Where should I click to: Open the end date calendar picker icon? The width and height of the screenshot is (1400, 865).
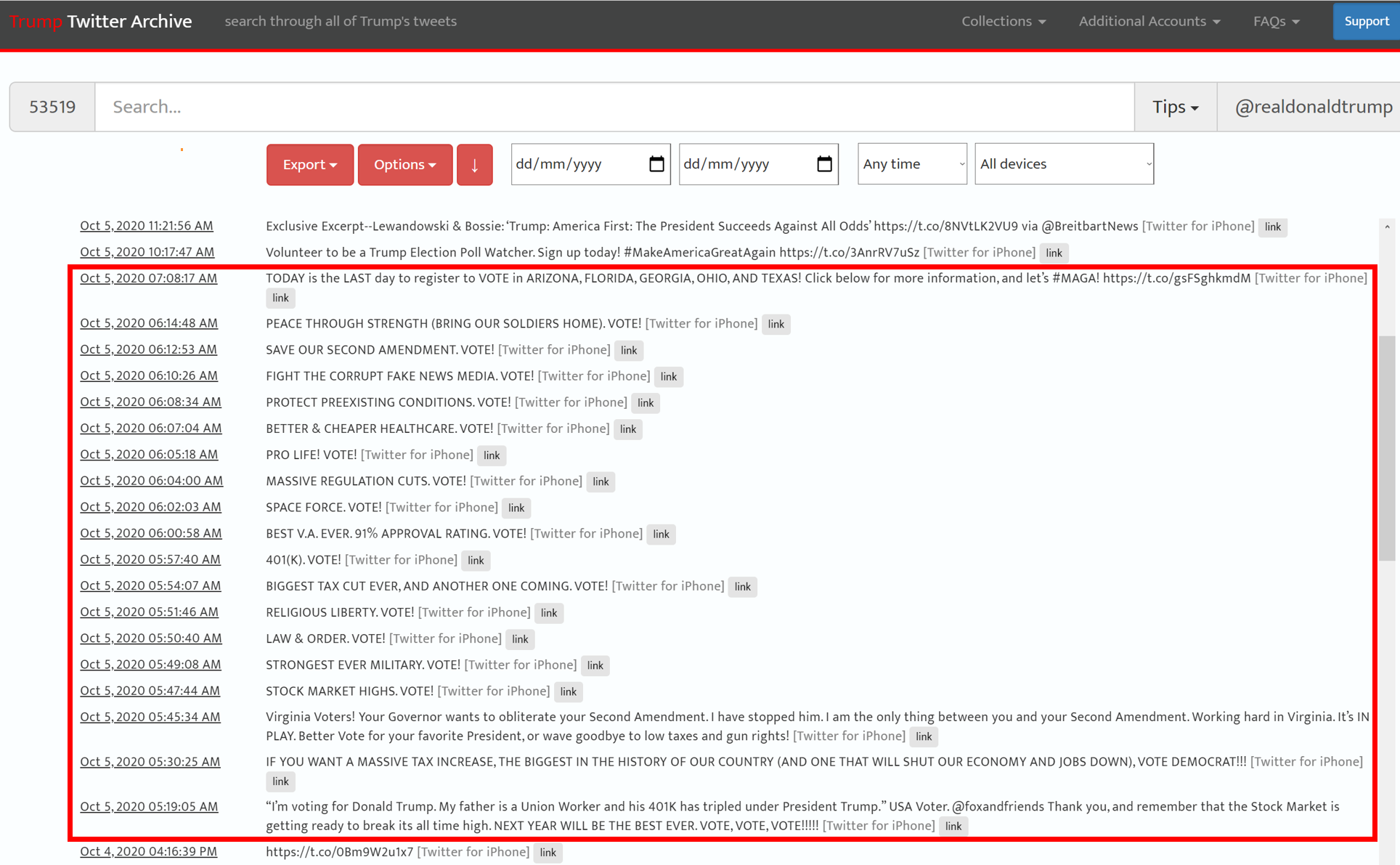pos(824,164)
